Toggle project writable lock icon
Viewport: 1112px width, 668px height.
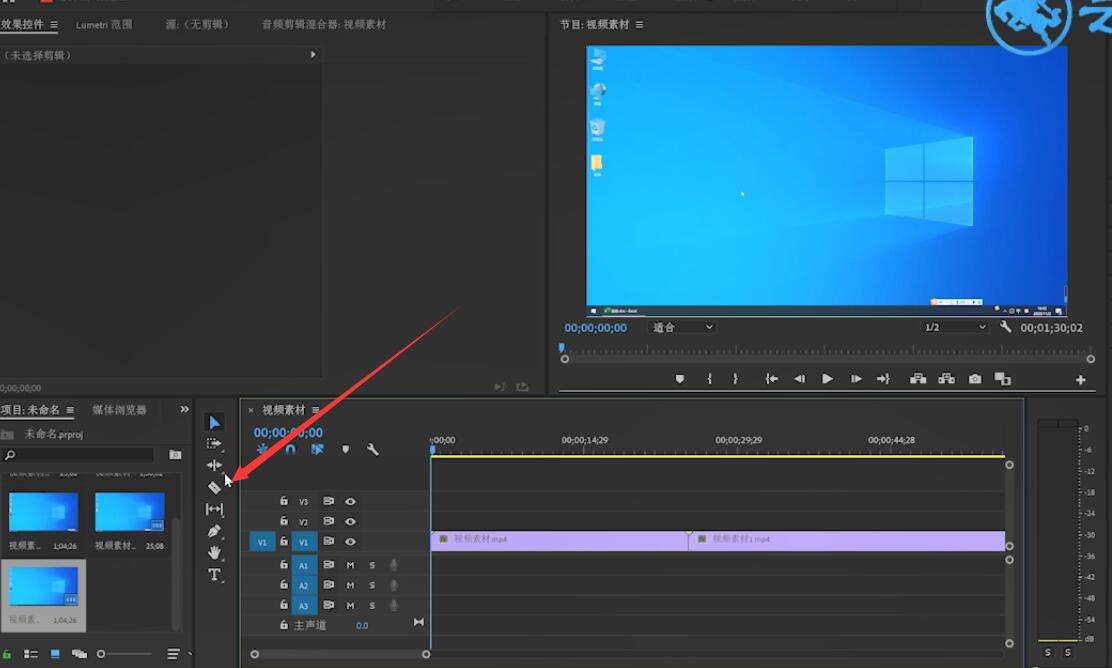(6, 654)
